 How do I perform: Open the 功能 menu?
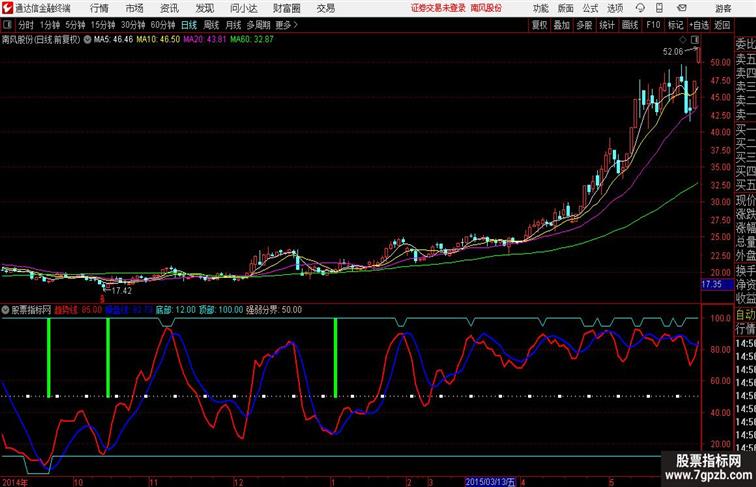[x=540, y=8]
